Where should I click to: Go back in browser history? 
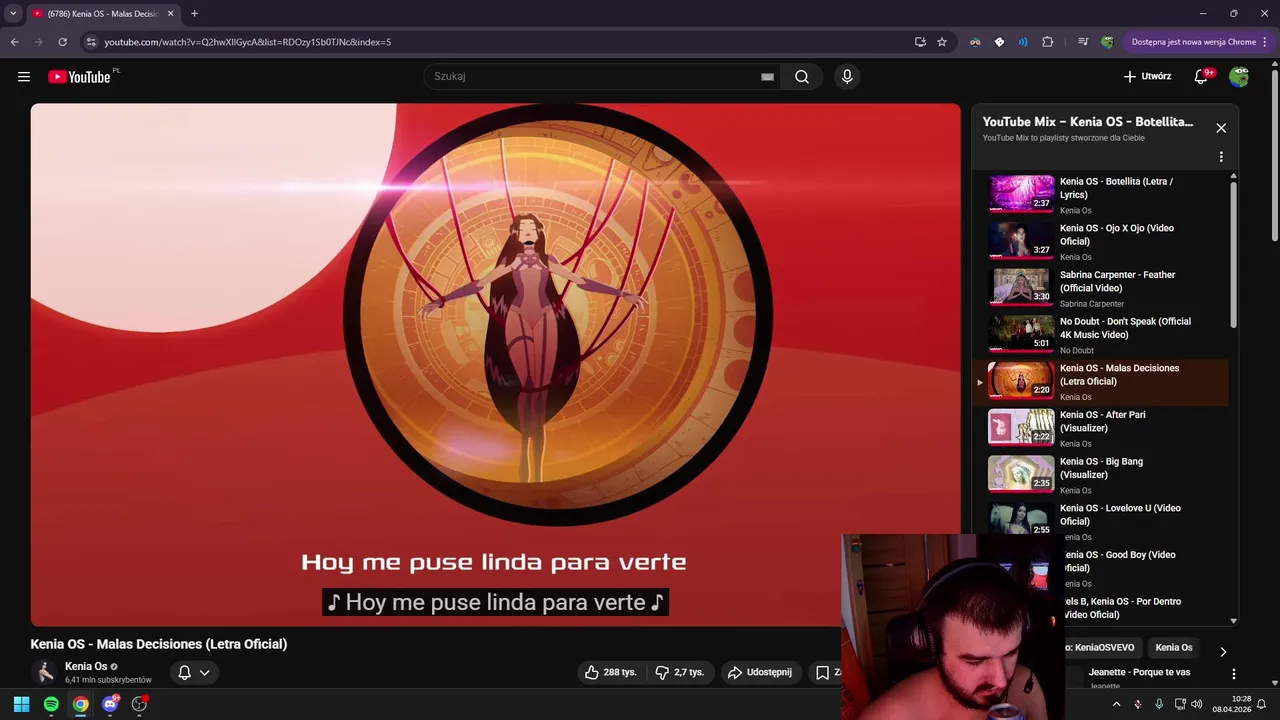(x=14, y=42)
